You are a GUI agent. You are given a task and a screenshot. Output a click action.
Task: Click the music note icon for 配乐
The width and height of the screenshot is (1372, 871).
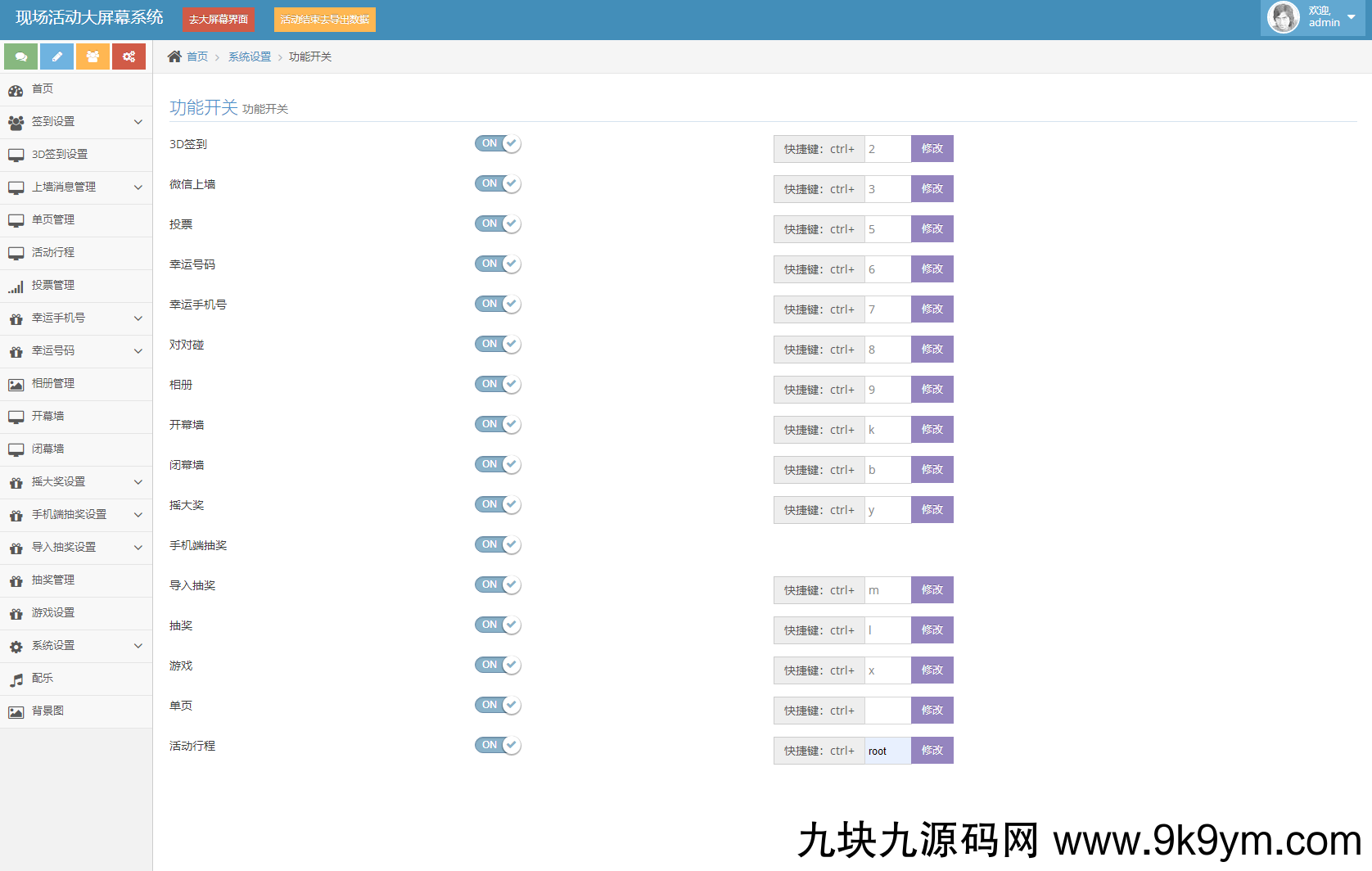[16, 679]
